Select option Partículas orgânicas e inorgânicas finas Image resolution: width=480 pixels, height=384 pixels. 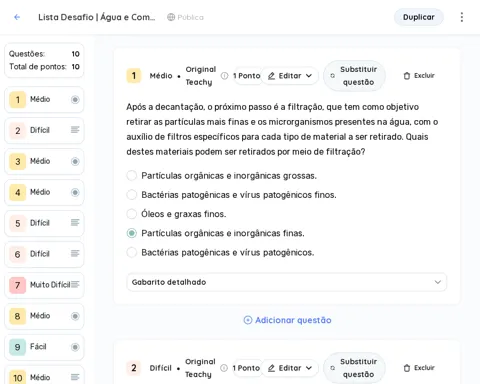pos(132,233)
